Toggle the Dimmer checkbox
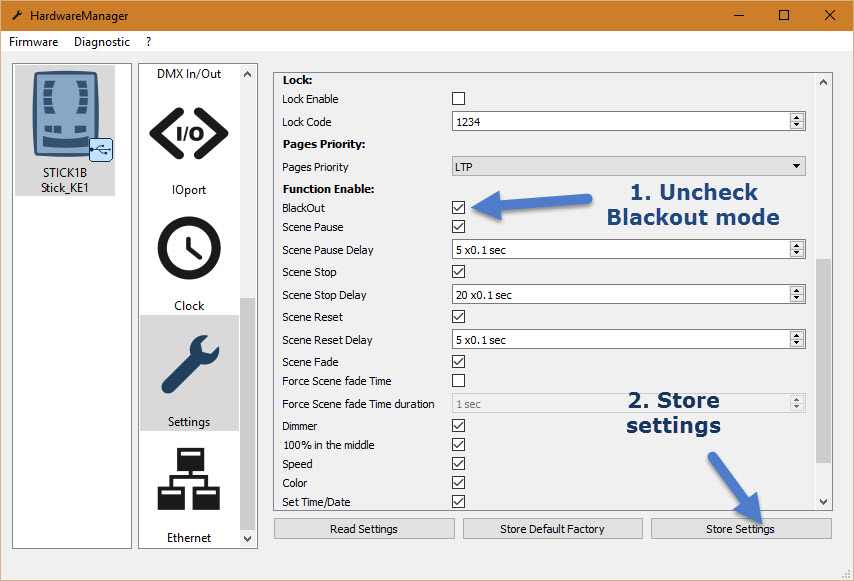Viewport: 854px width, 581px height. point(459,425)
